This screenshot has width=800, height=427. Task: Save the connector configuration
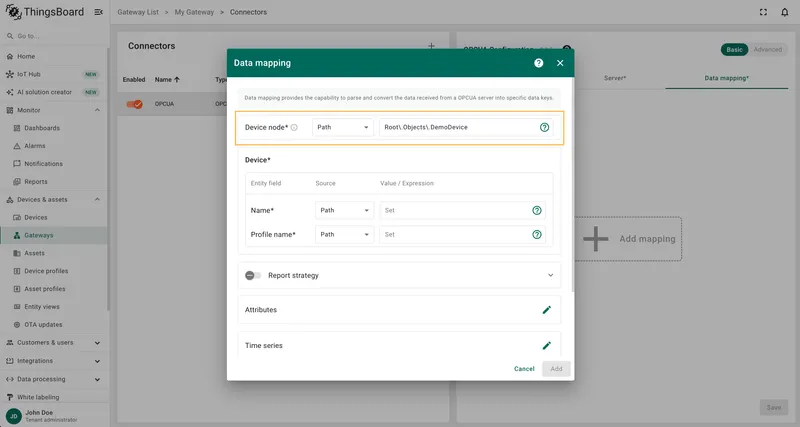click(x=773, y=407)
